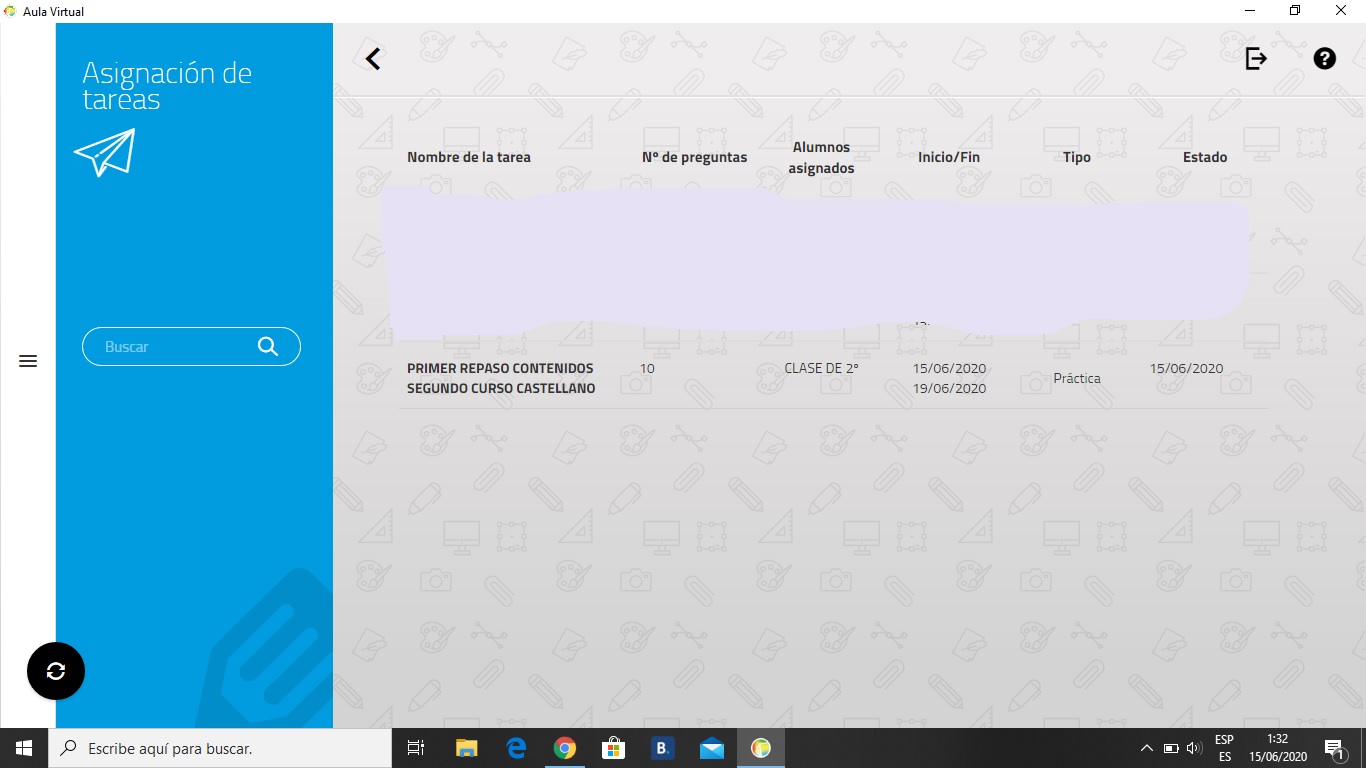Image resolution: width=1366 pixels, height=768 pixels.
Task: Click the paper plane icon
Action: tap(105, 153)
